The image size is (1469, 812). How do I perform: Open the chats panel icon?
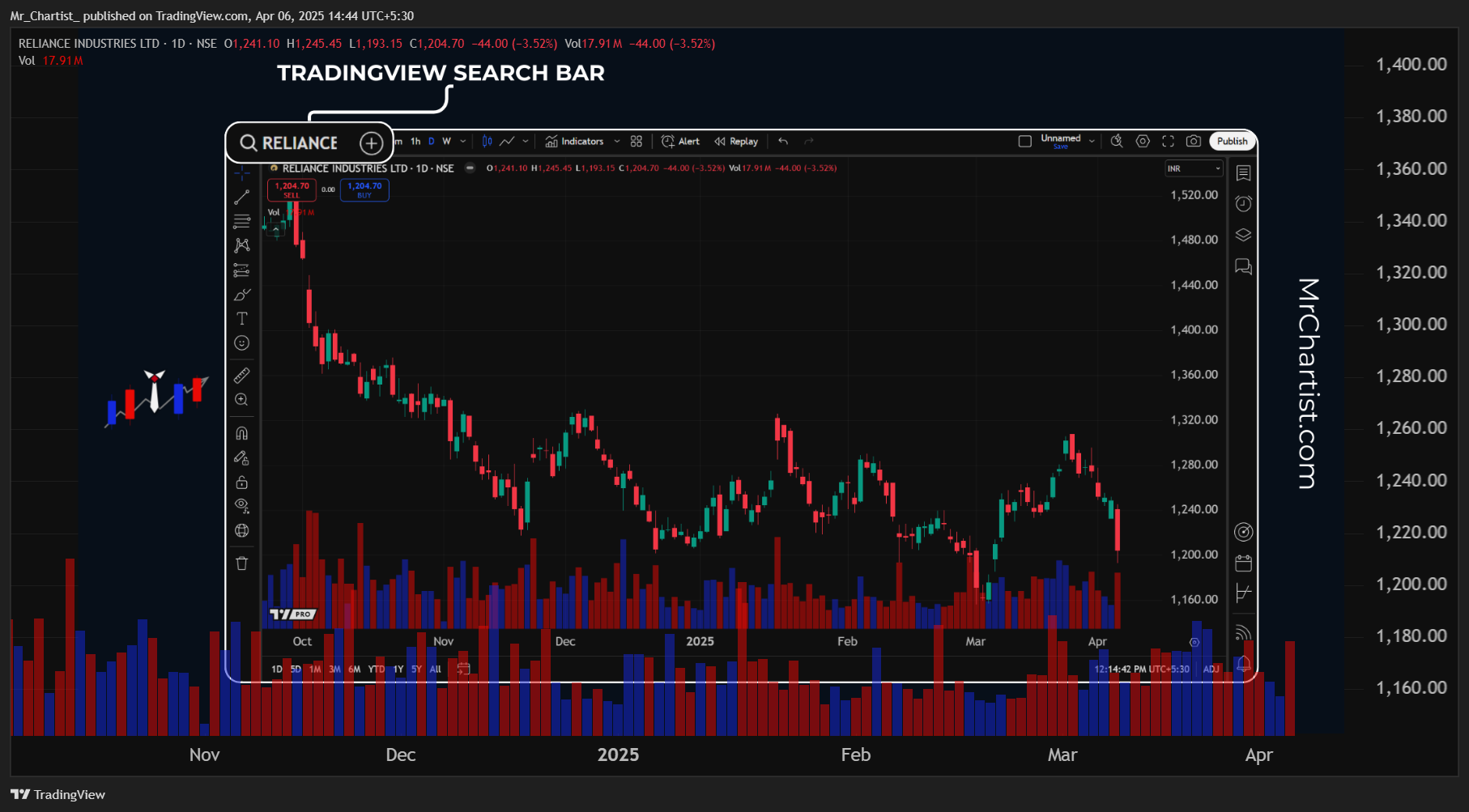click(x=1243, y=266)
